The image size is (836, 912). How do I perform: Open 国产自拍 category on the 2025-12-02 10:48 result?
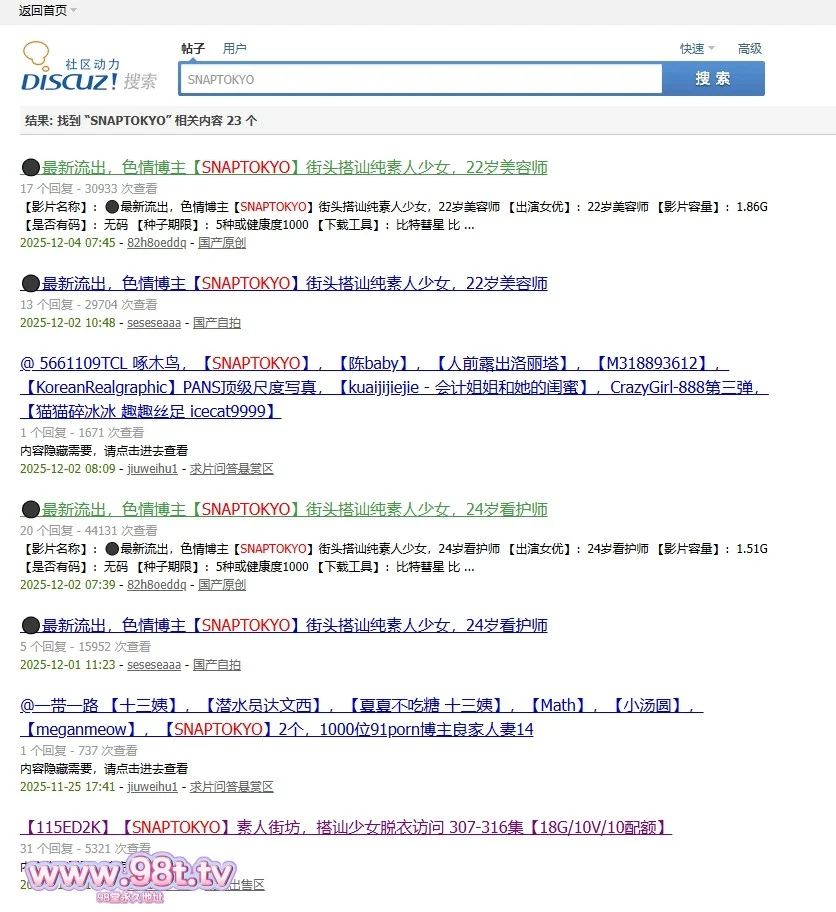click(216, 323)
